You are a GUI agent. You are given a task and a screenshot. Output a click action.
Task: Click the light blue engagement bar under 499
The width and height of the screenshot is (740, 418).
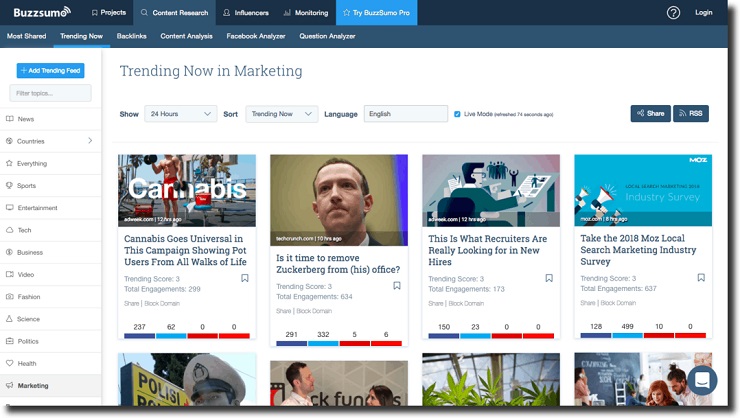(627, 335)
